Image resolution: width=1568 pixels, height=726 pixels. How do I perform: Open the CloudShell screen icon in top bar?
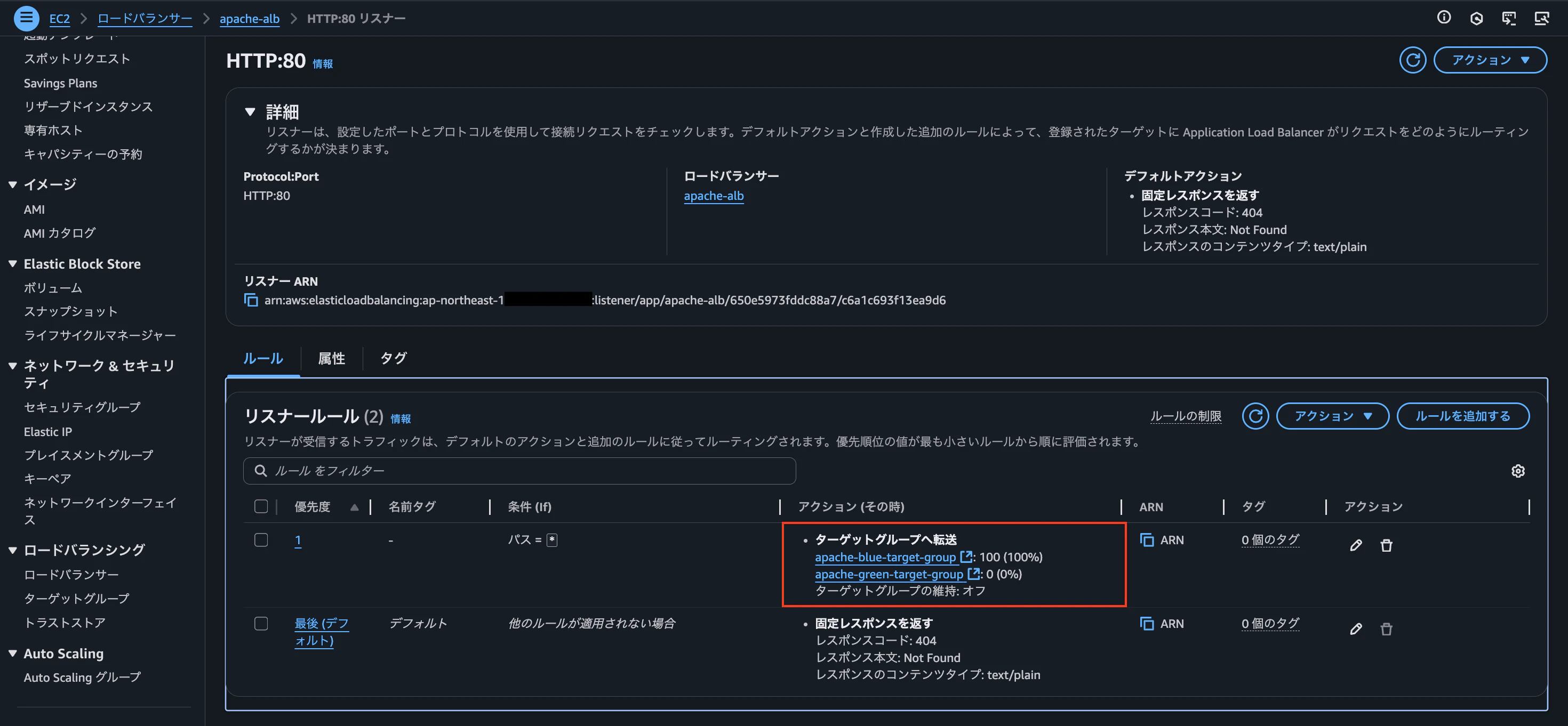click(1509, 18)
